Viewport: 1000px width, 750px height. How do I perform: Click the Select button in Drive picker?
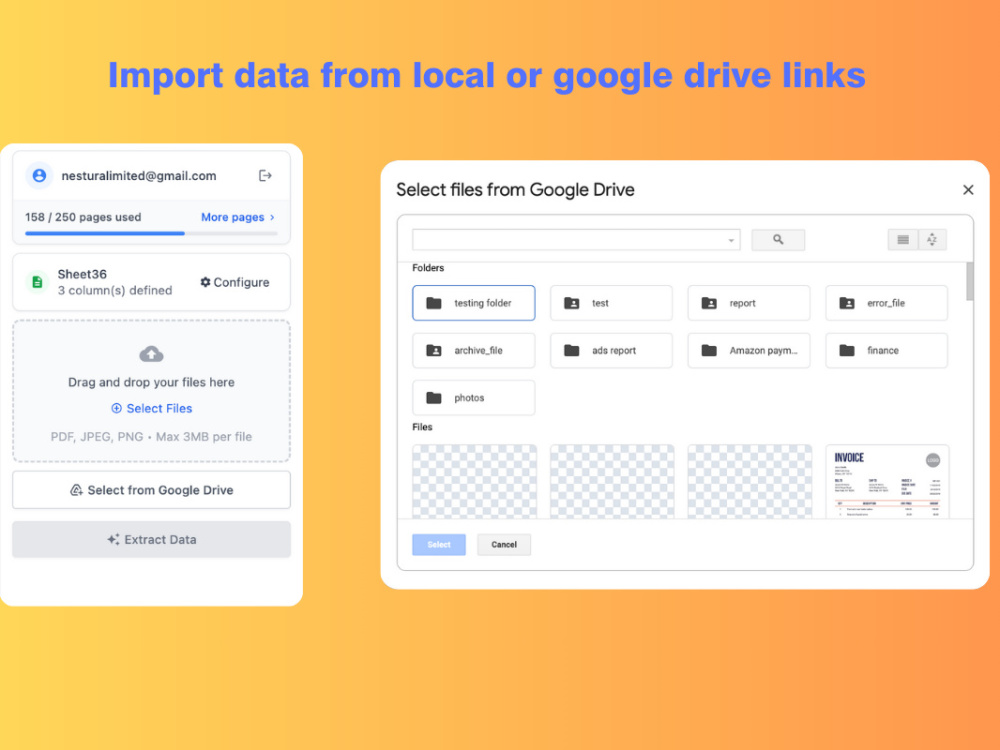pyautogui.click(x=439, y=545)
